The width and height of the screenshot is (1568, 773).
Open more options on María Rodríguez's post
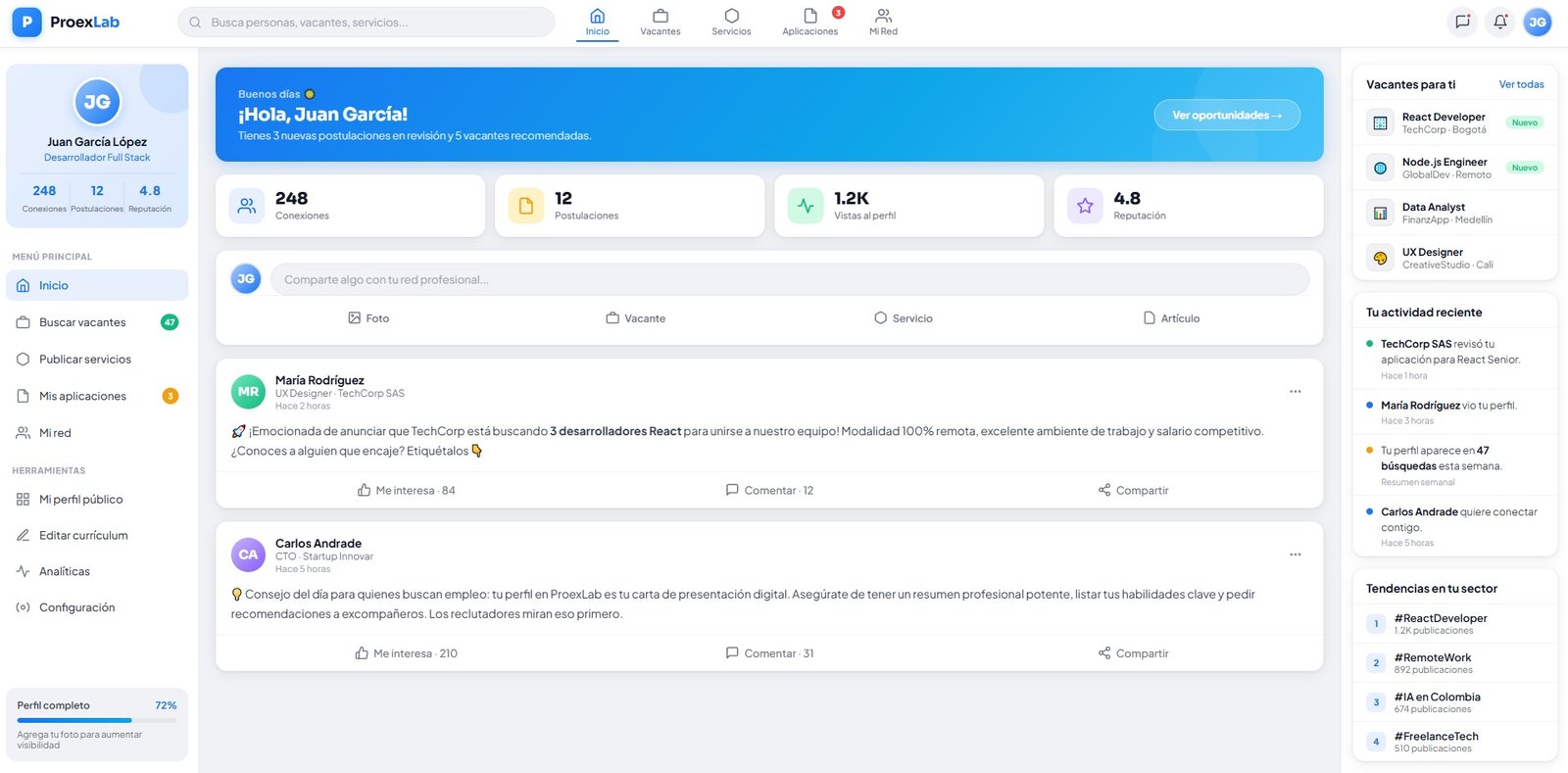point(1295,392)
